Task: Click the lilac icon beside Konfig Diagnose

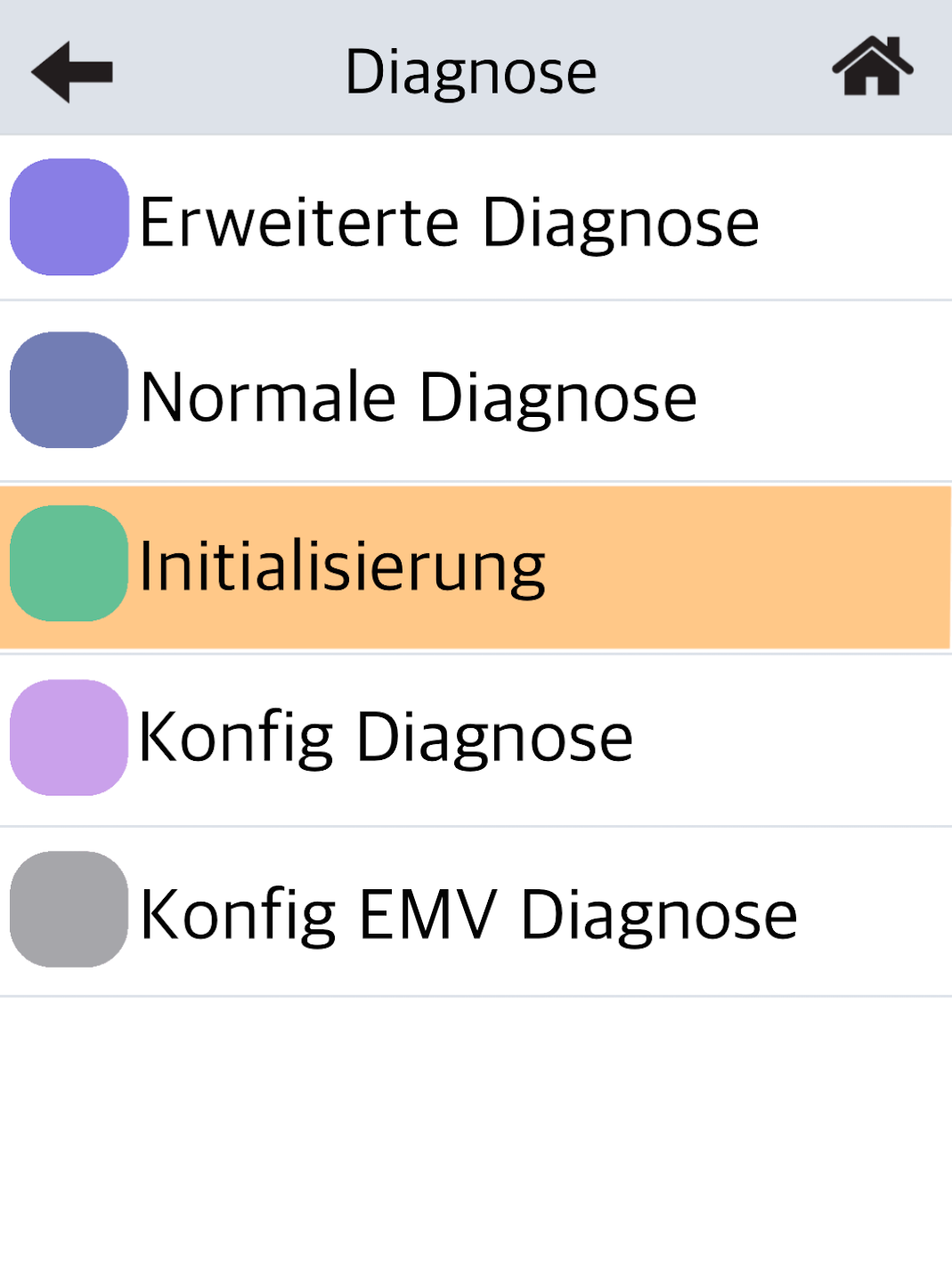Action: tap(69, 738)
